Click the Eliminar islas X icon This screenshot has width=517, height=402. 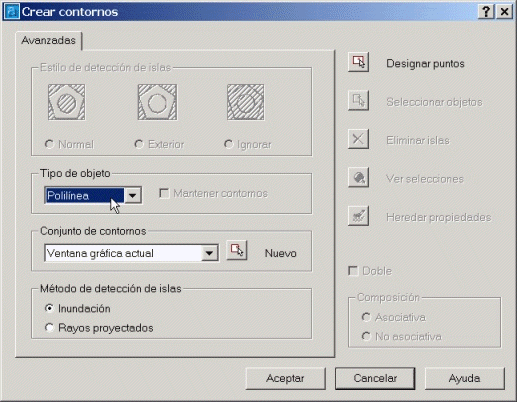[358, 139]
